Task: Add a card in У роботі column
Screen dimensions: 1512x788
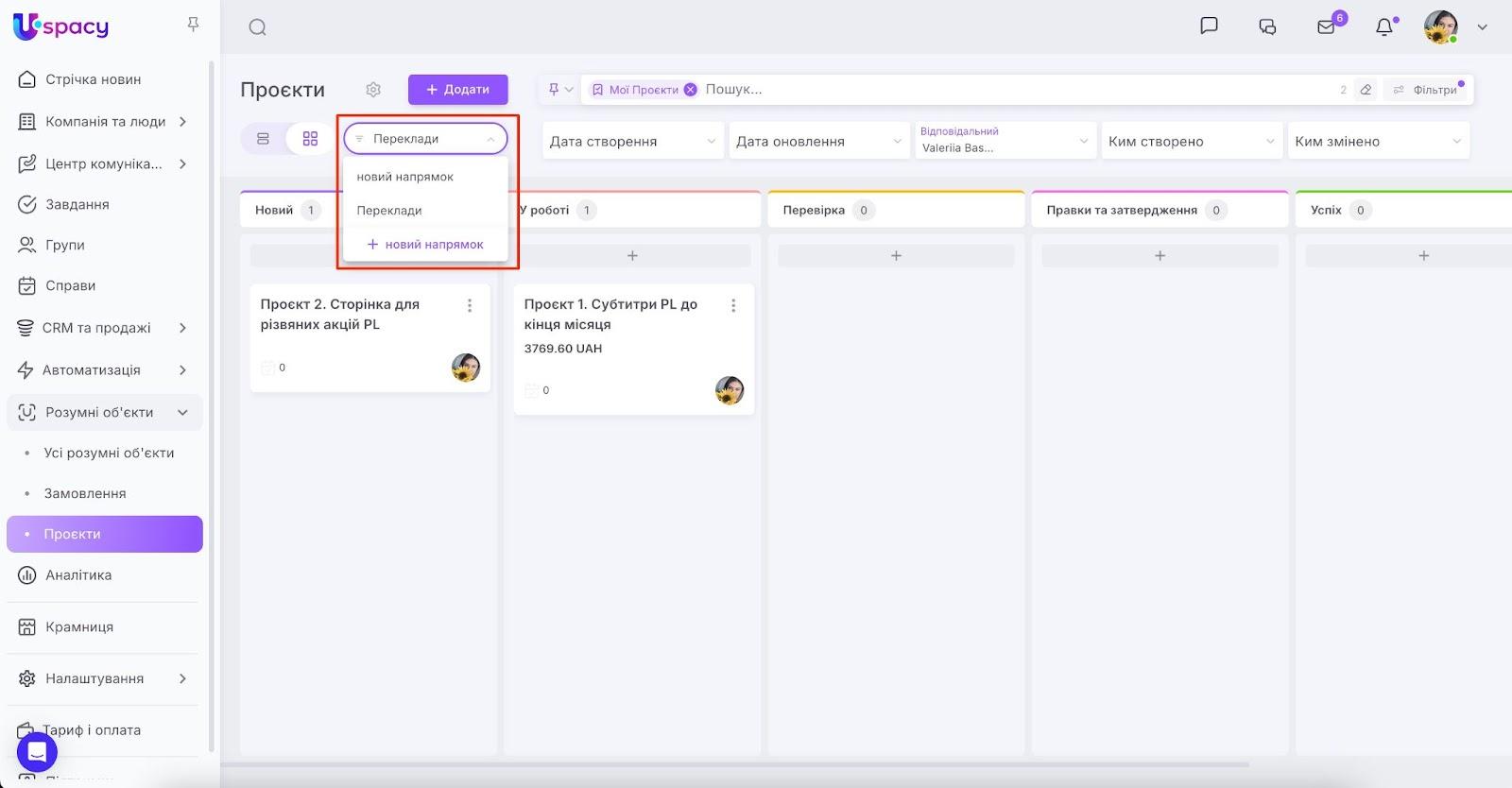Action: [x=633, y=256]
